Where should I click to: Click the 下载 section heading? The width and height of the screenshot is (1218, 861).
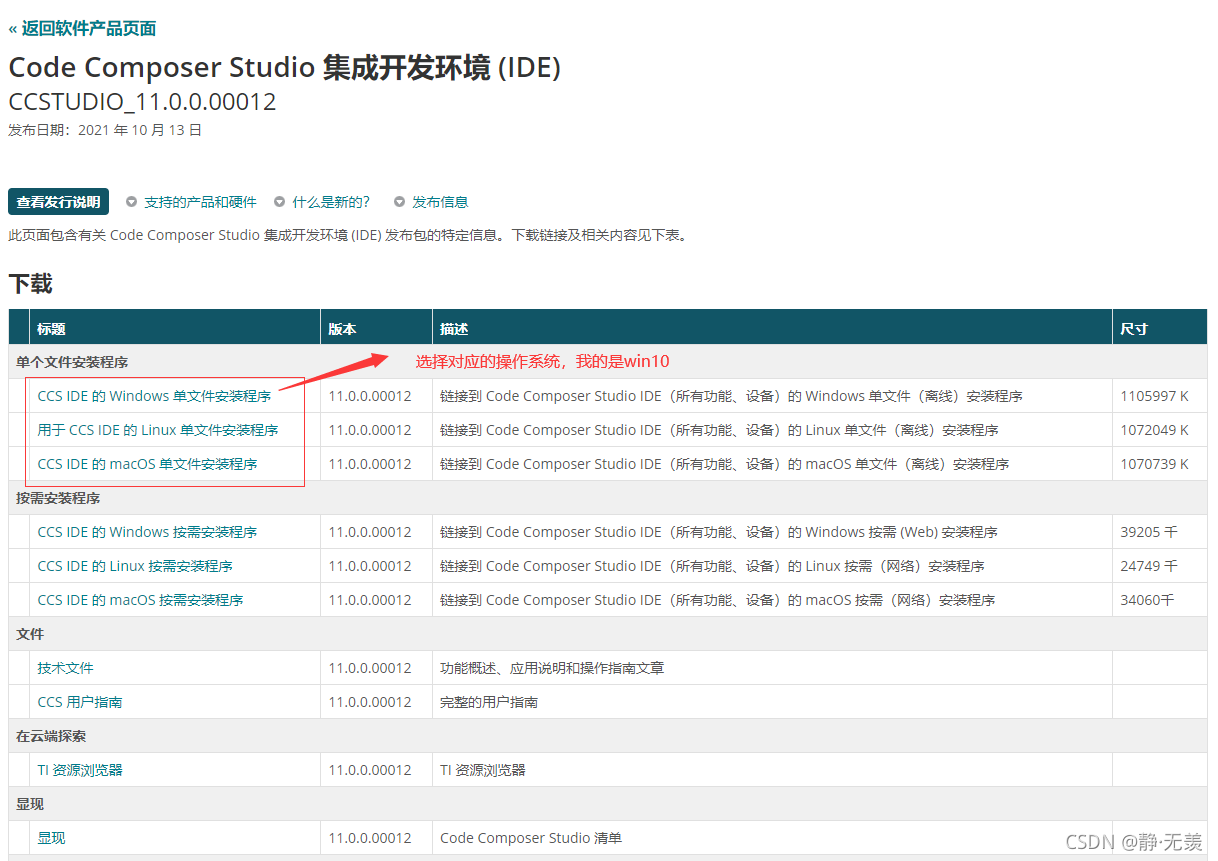[30, 284]
